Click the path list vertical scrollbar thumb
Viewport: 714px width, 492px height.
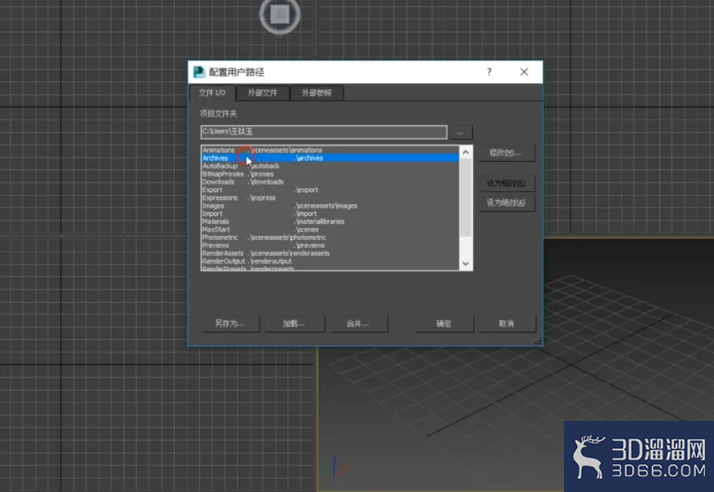click(465, 198)
